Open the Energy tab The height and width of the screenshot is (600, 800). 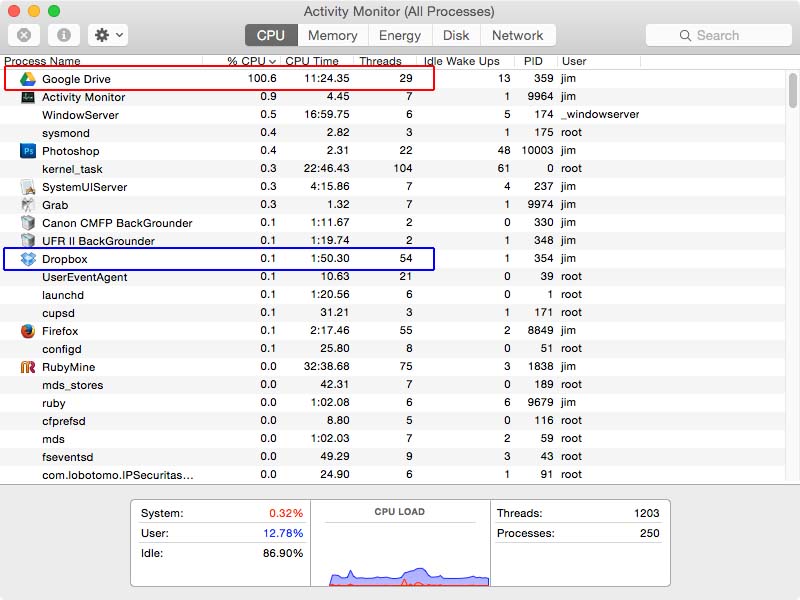400,34
